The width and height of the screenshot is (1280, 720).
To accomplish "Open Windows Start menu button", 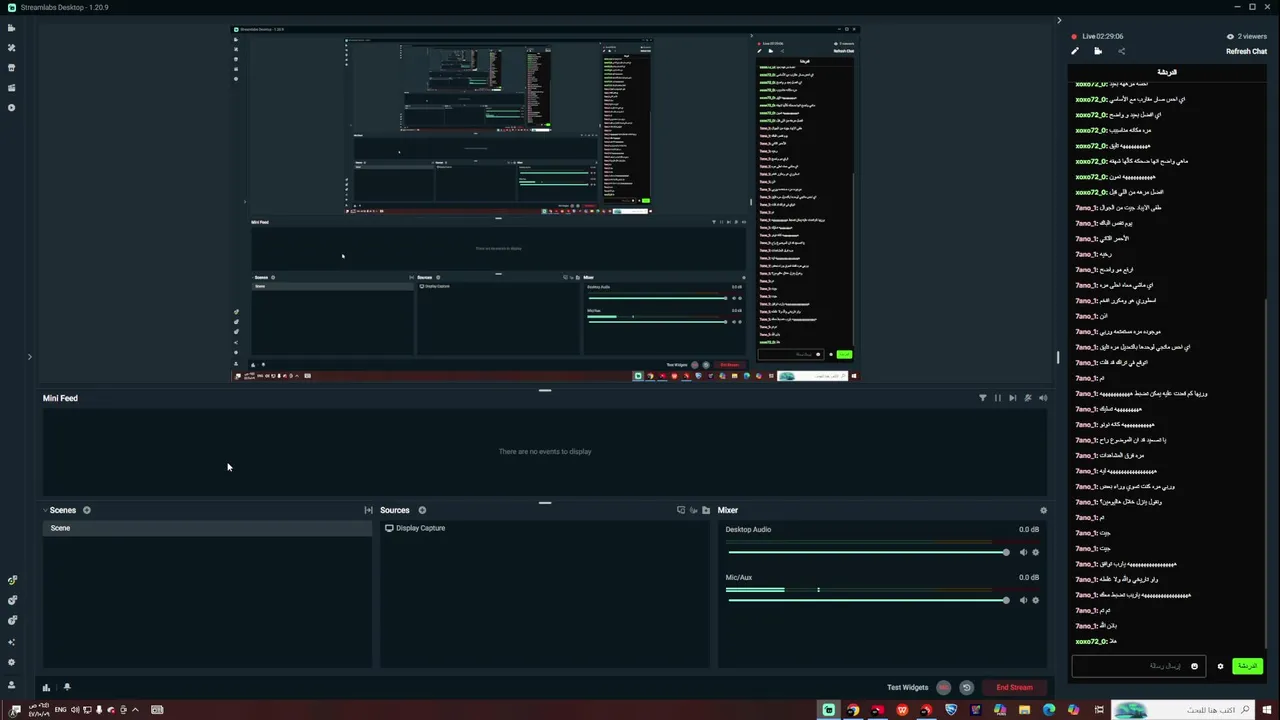I will click(1267, 710).
